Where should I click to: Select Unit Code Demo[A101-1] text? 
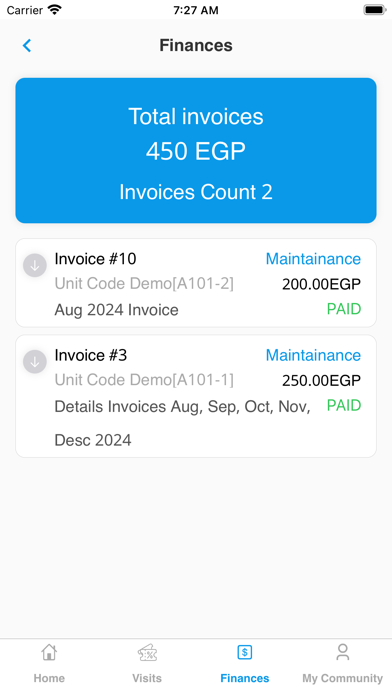[144, 380]
